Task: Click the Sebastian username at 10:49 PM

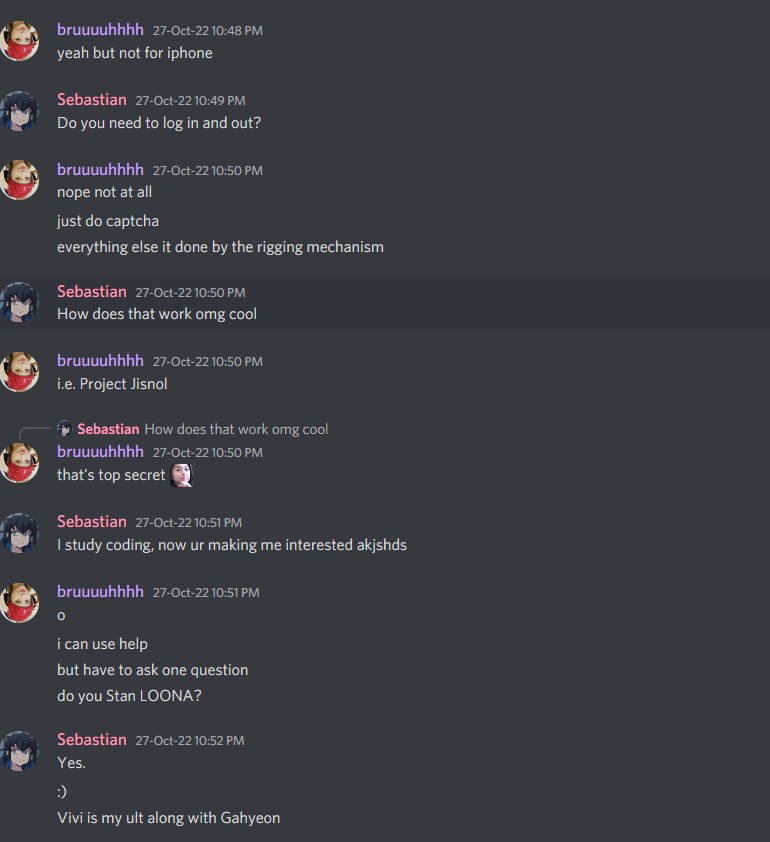Action: pyautogui.click(x=92, y=100)
